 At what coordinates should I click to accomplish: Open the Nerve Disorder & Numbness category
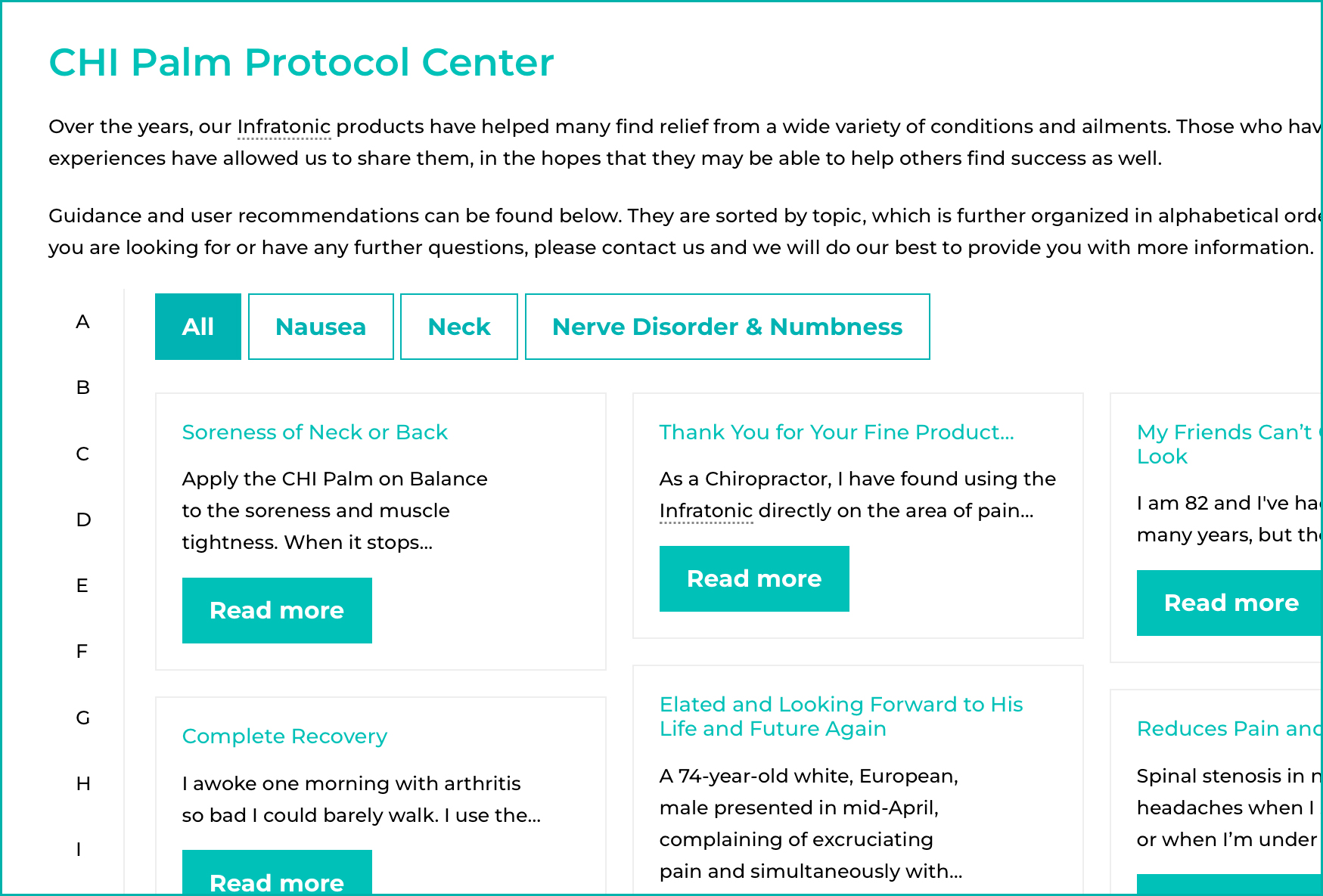pyautogui.click(x=727, y=326)
